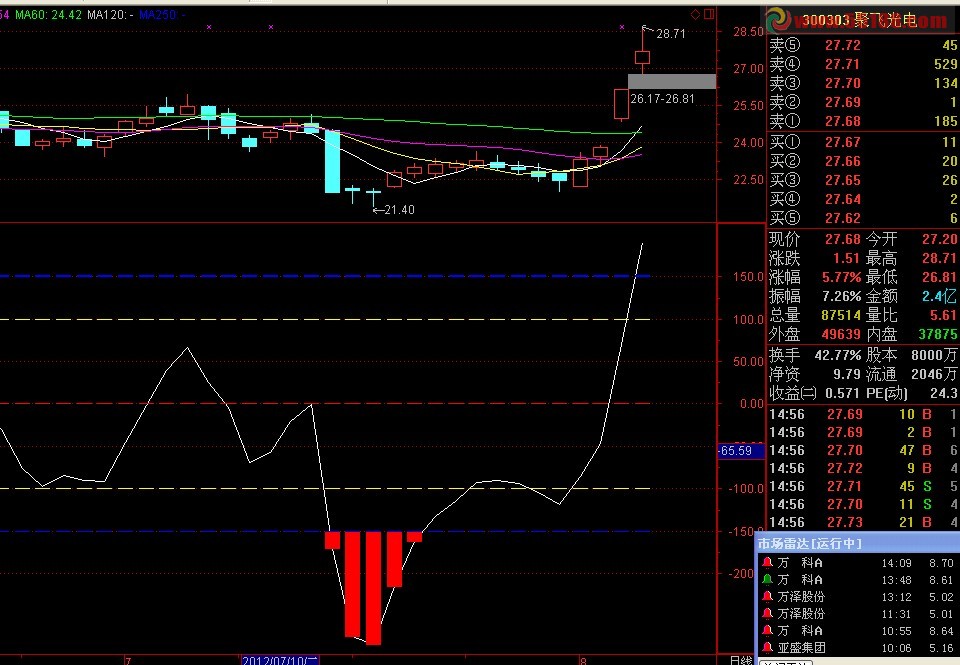
Task: Click the red bell for 万科A at 14:09
Action: 767,562
